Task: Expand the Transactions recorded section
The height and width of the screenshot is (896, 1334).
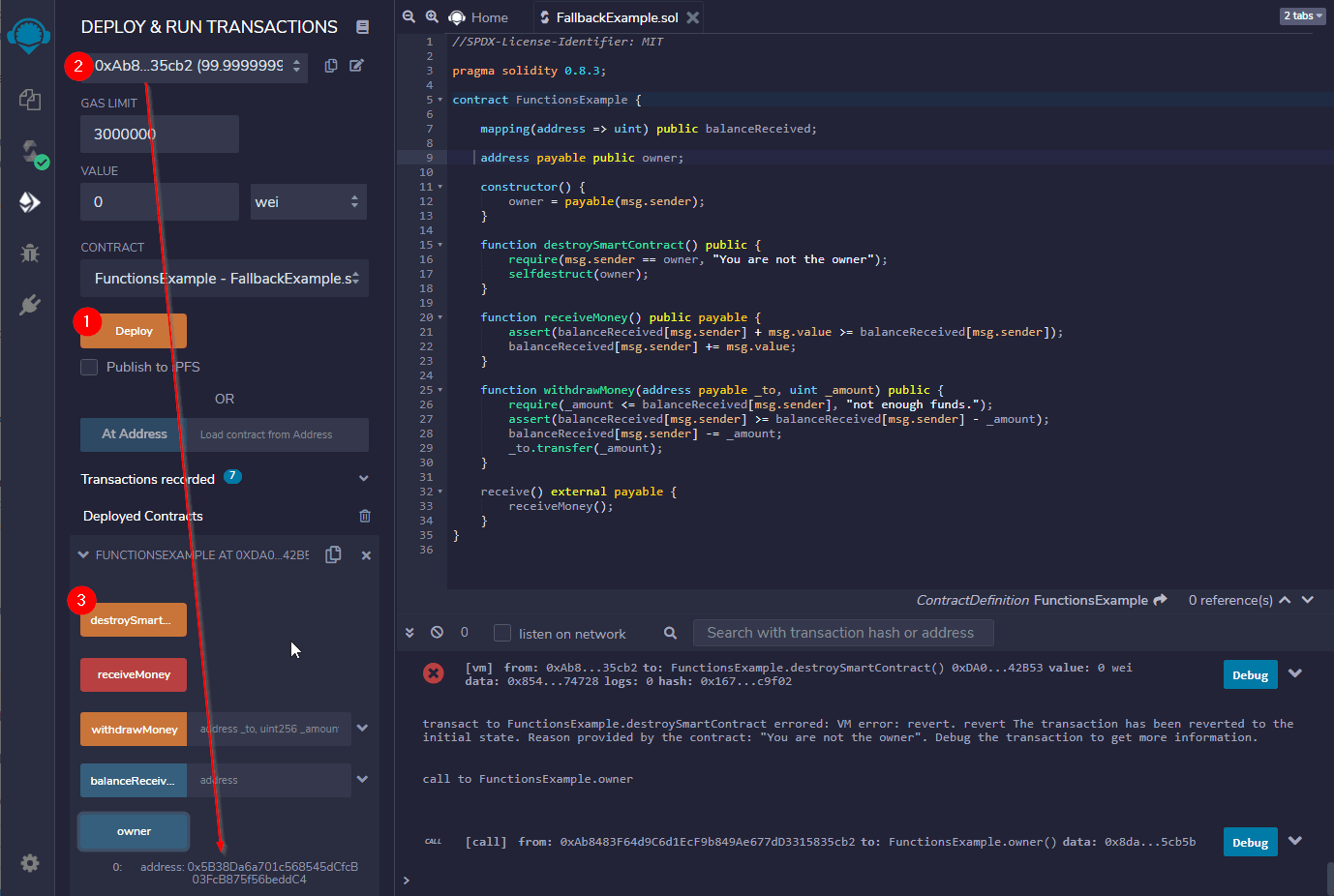Action: 364,478
